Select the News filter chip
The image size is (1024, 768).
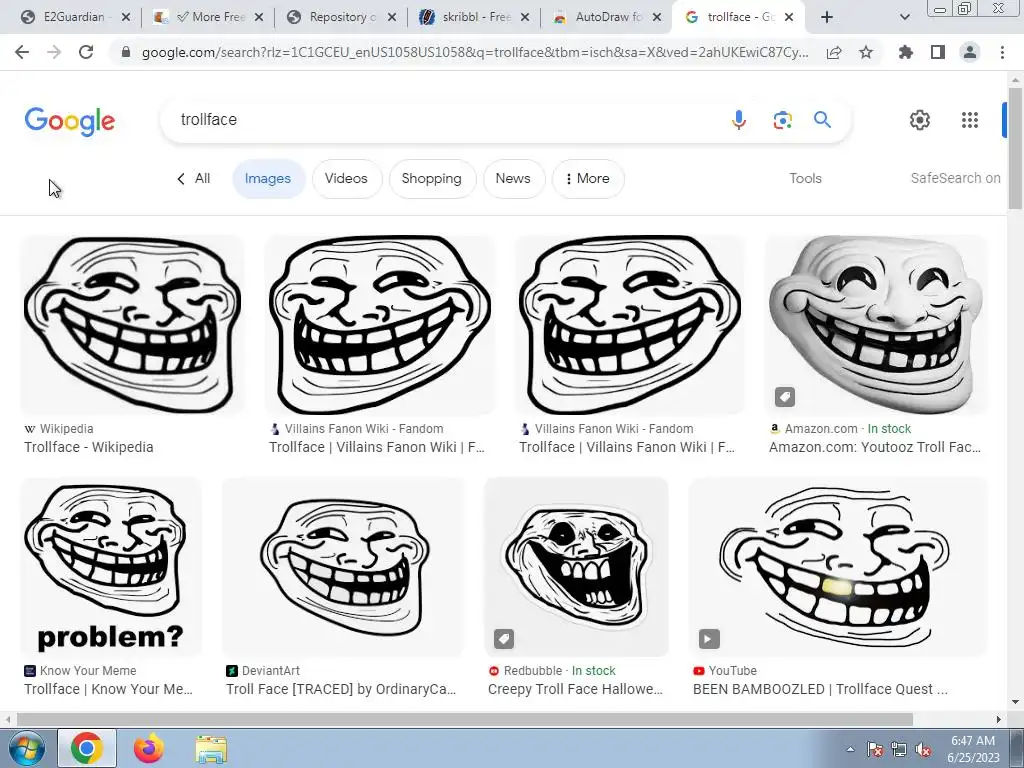(x=513, y=178)
